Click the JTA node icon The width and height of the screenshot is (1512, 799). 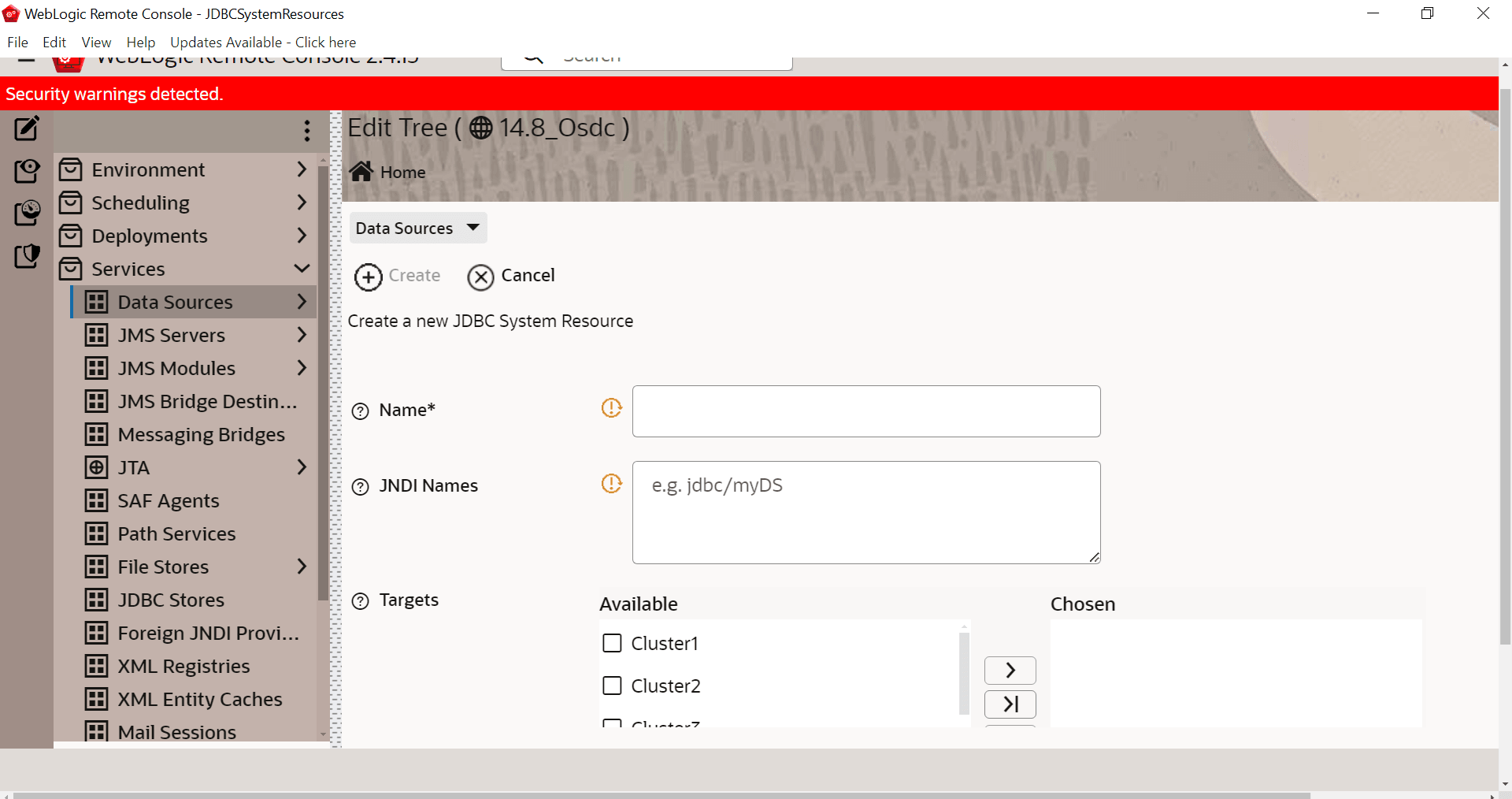(96, 467)
